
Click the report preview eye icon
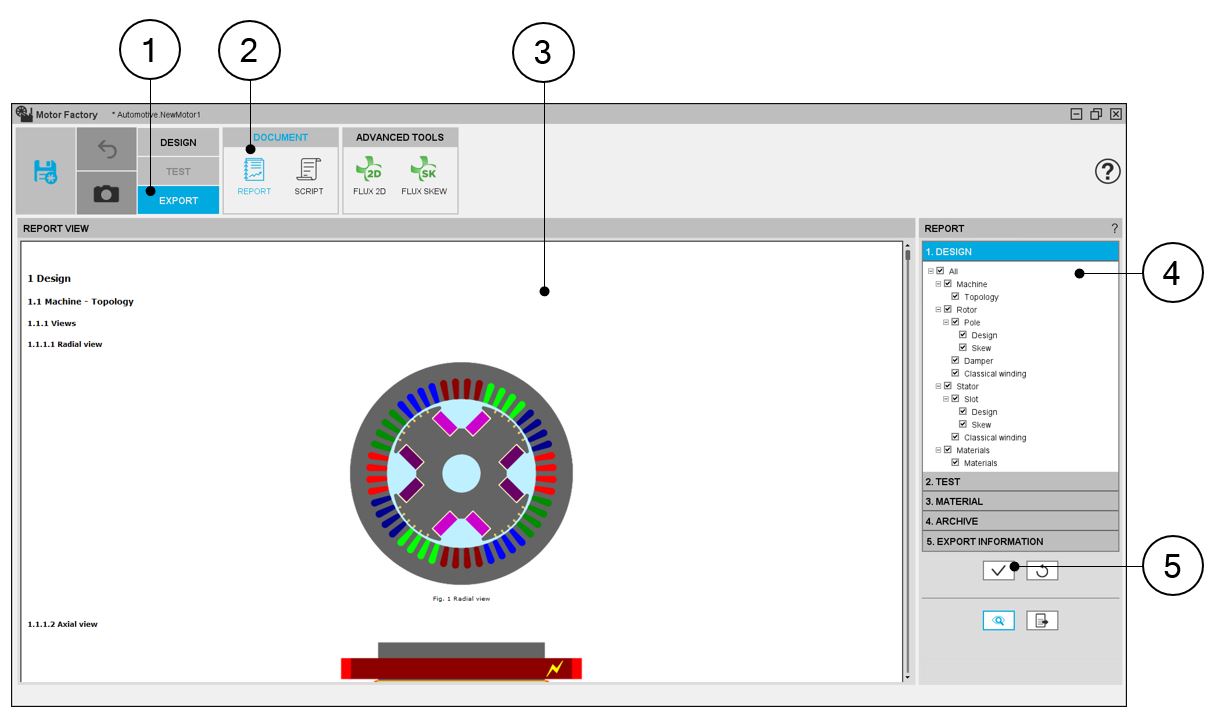998,621
